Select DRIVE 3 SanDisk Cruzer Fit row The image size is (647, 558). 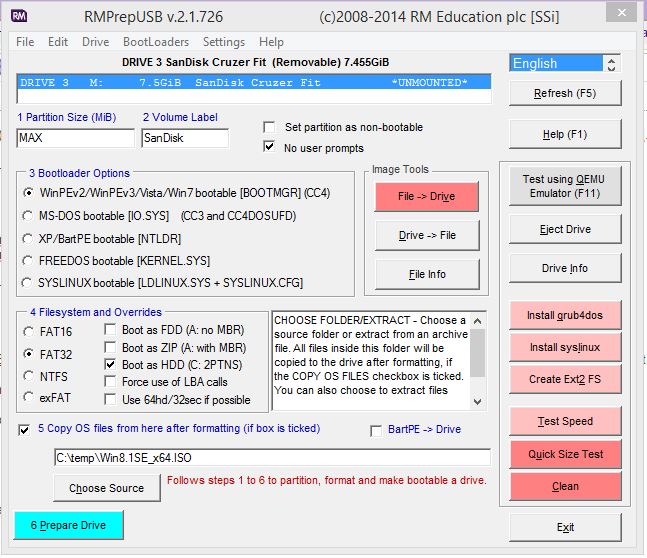pyautogui.click(x=254, y=83)
